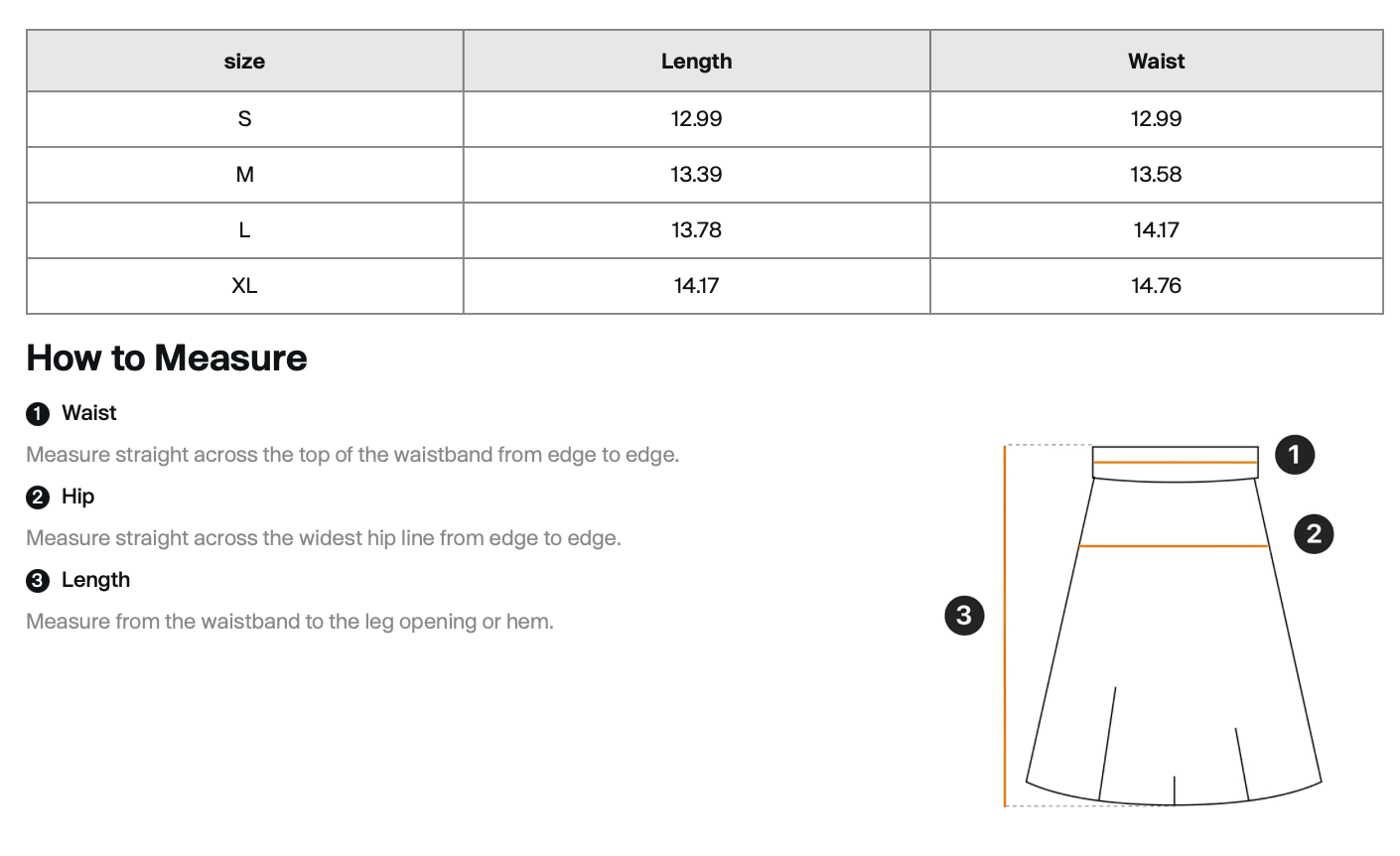Select the XL size row label
This screenshot has width=1400, height=856.
click(244, 286)
